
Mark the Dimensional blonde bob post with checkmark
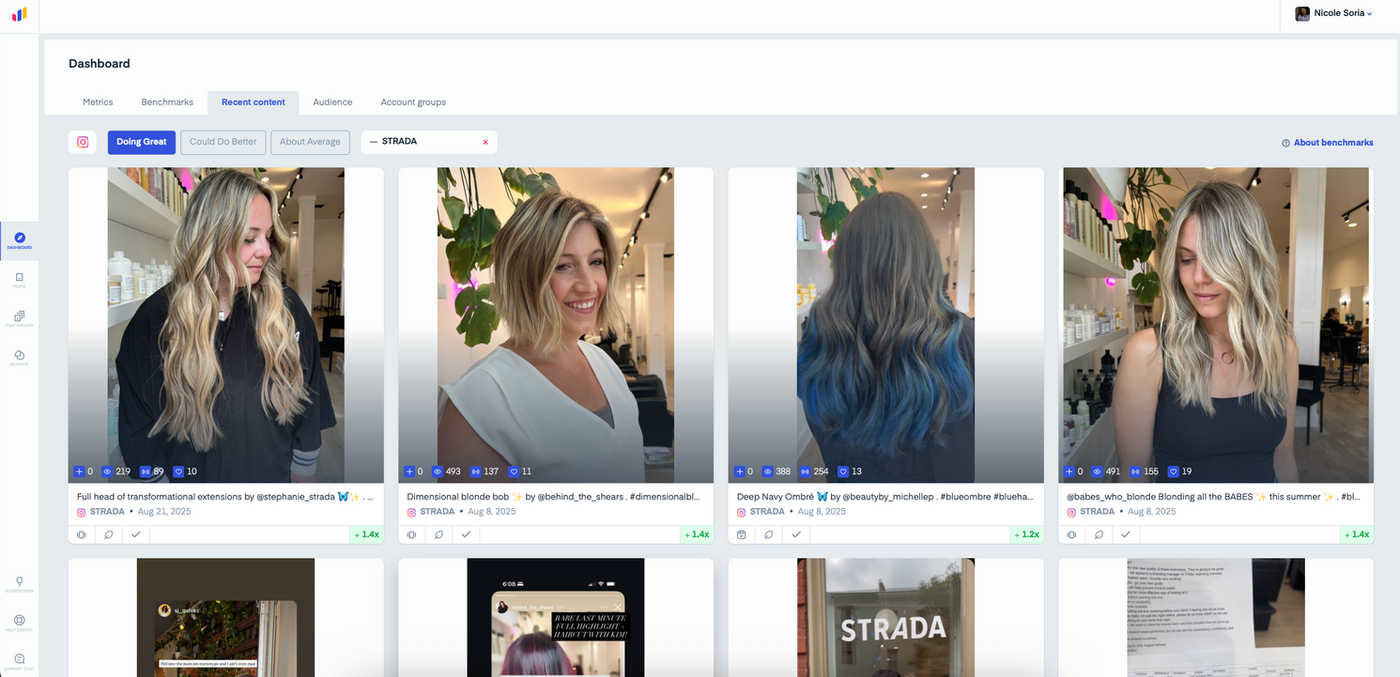(466, 535)
